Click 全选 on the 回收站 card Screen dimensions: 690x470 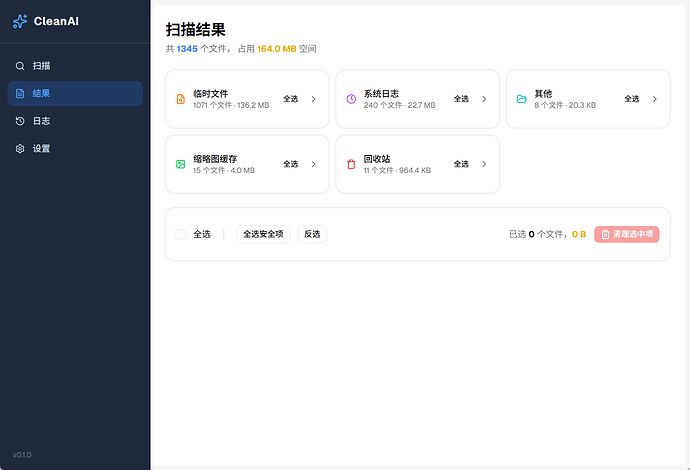[461, 164]
